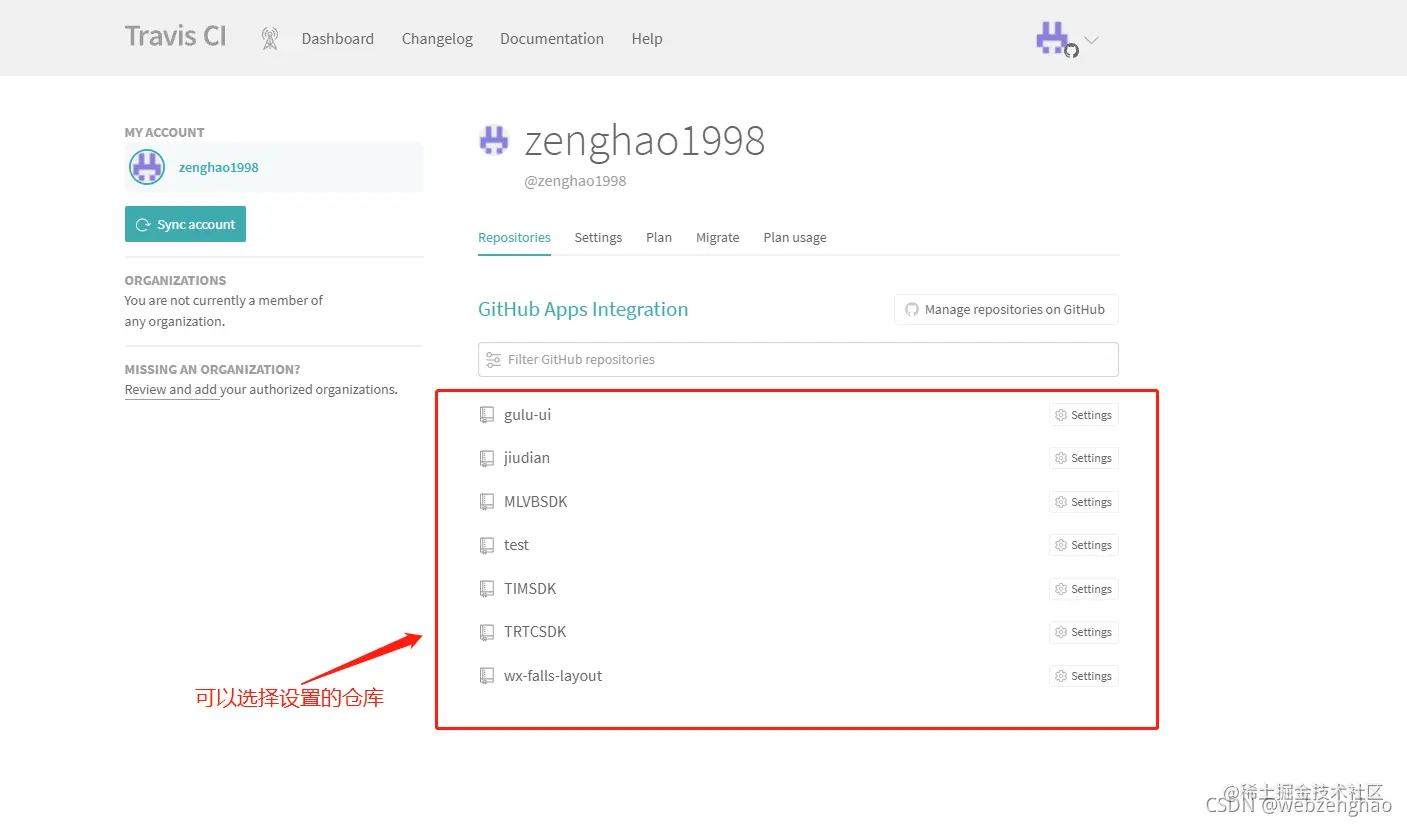Open Settings for the TRTCSDK repository

(x=1084, y=632)
